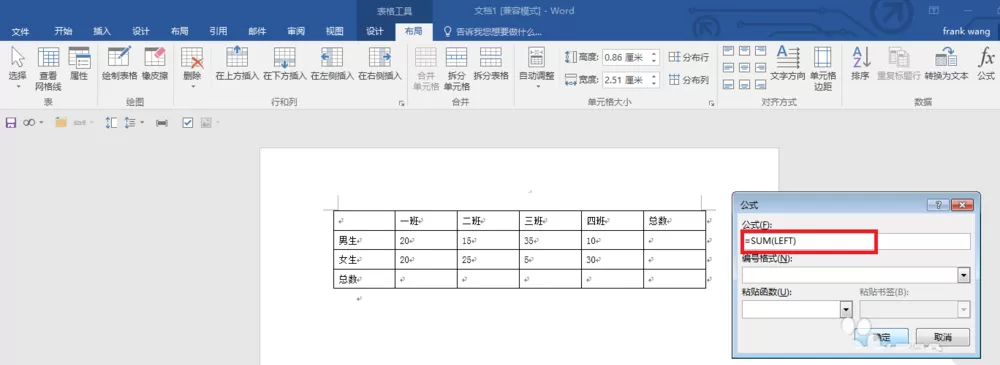Switch to the Home (开始) tab
This screenshot has width=1000, height=365.
click(x=63, y=31)
